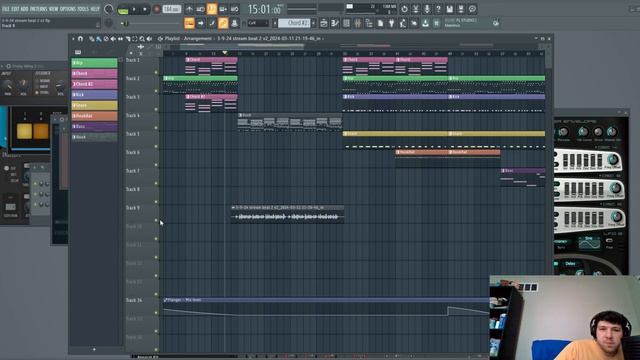Click the 15:01:00 time display

click(265, 9)
